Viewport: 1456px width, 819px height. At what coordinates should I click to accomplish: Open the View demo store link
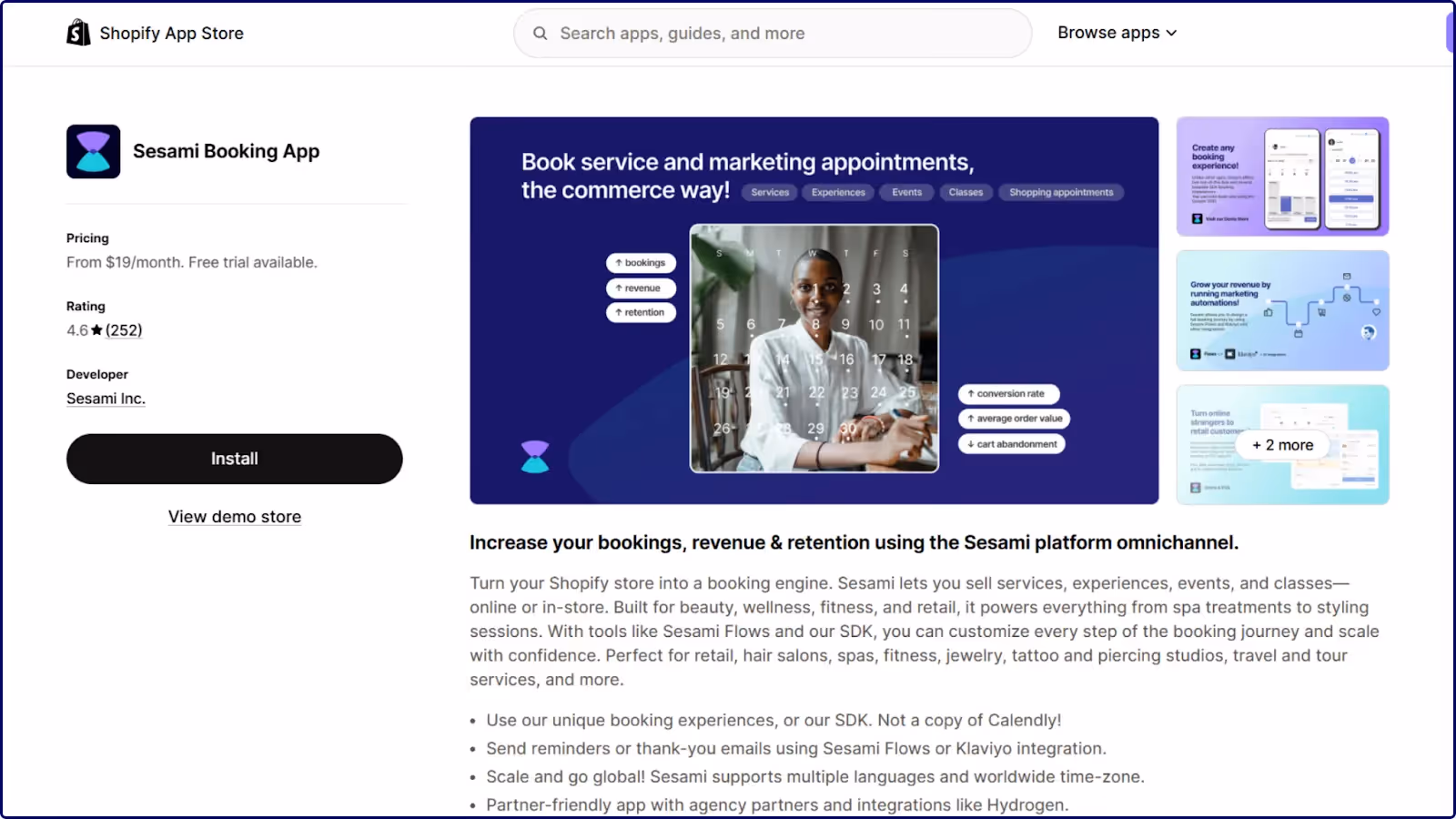pos(234,517)
